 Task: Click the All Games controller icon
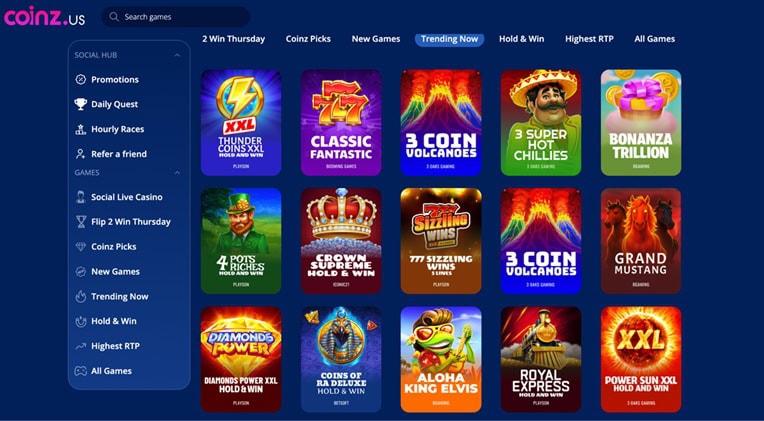point(80,371)
